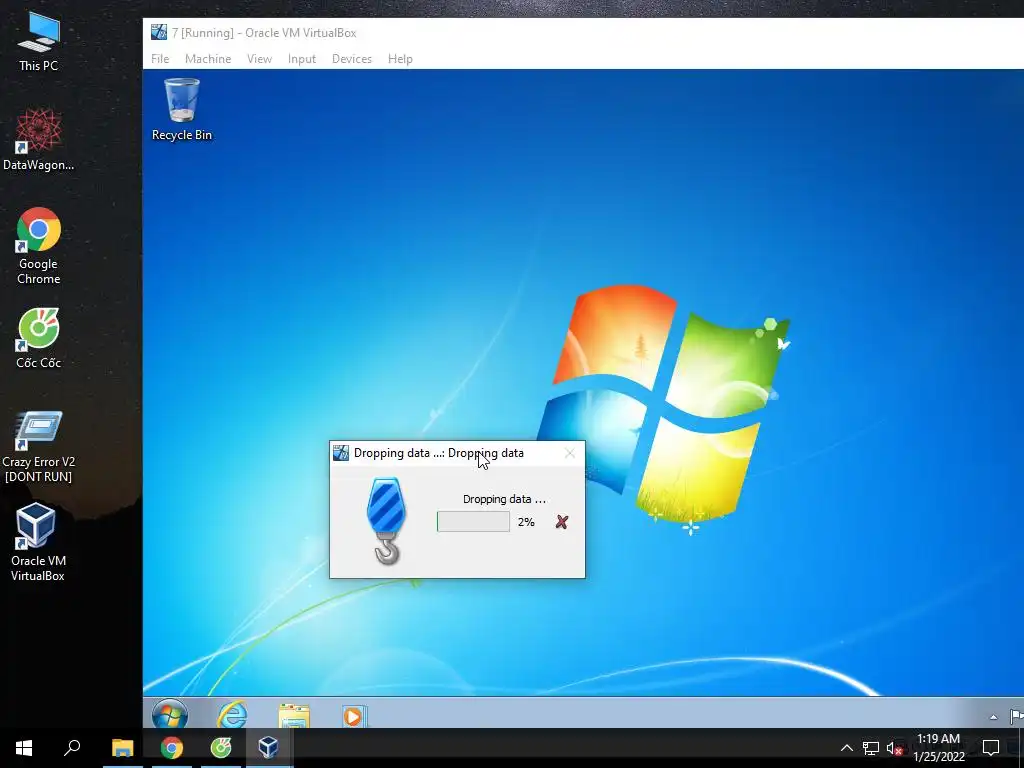Open the DataWagon shortcut icon

[39, 140]
